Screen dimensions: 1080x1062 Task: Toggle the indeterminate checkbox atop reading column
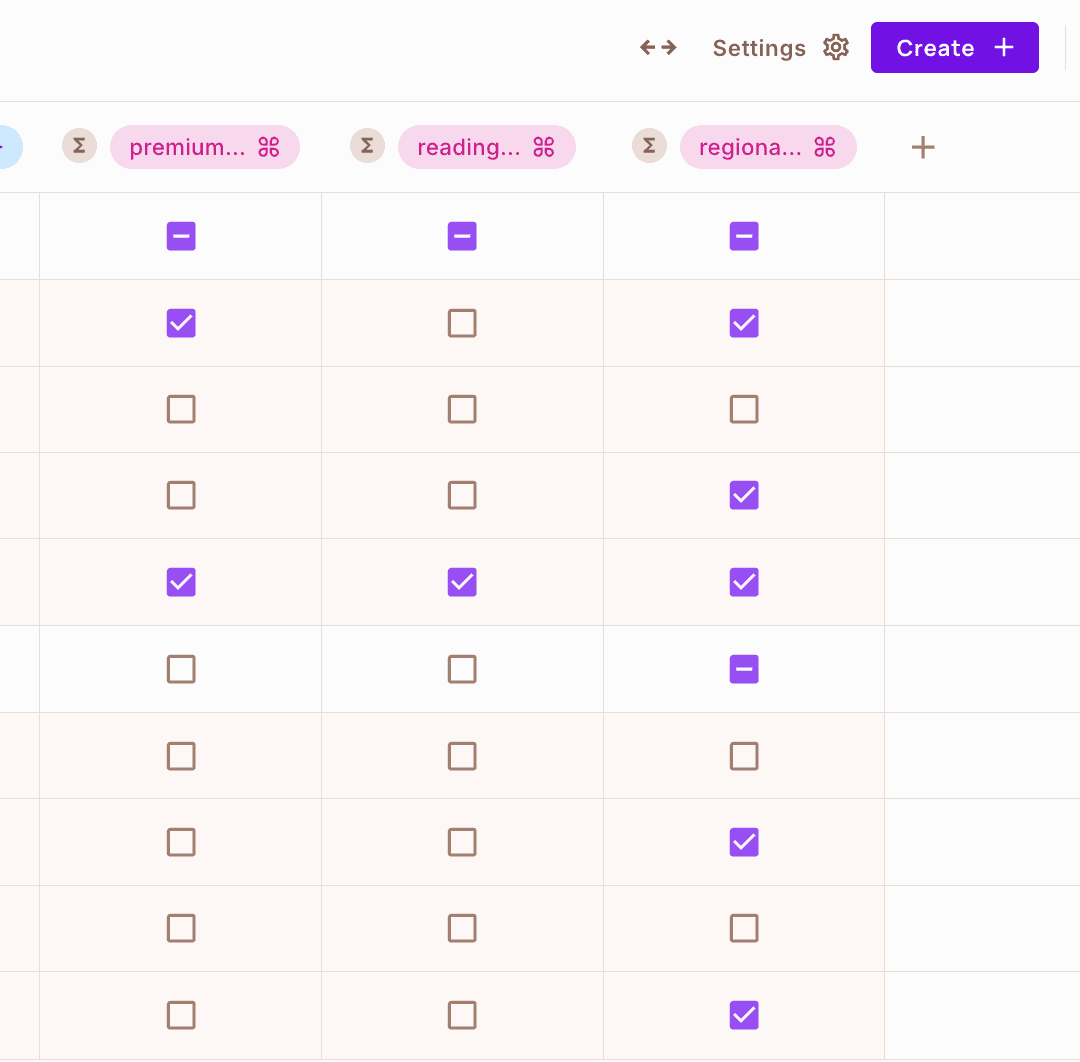[462, 236]
